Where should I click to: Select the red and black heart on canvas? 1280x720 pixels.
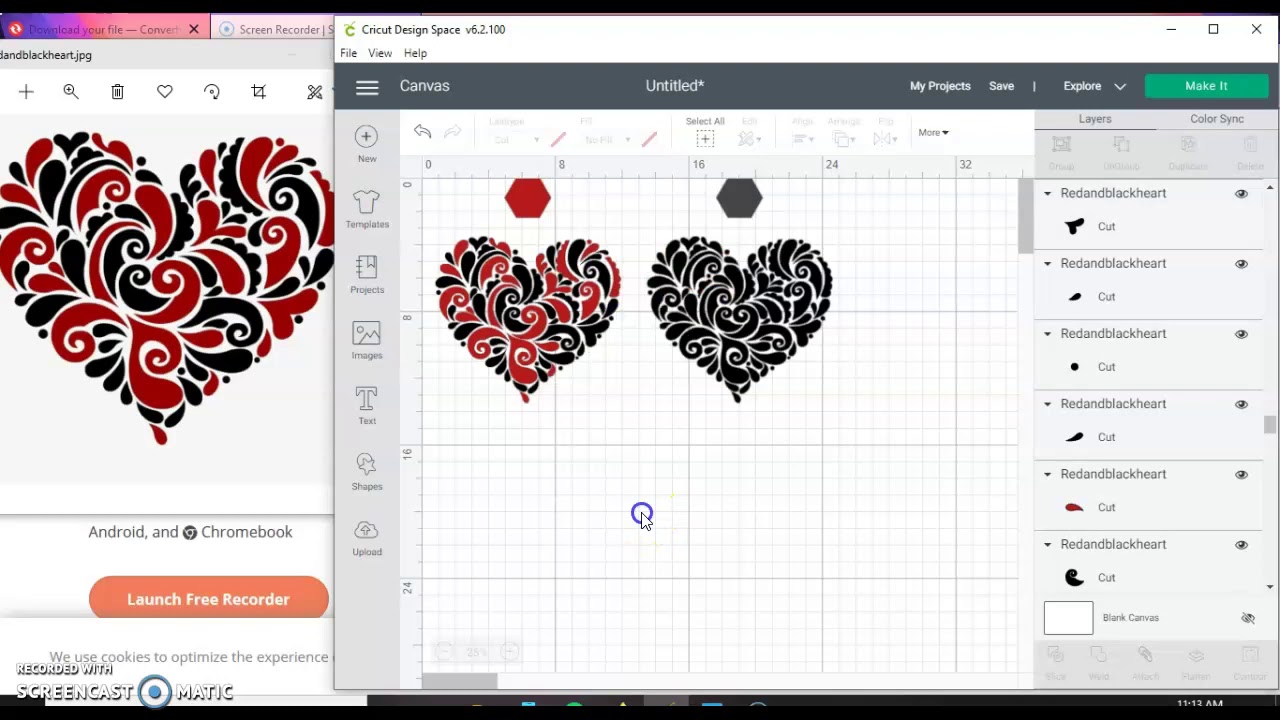527,318
